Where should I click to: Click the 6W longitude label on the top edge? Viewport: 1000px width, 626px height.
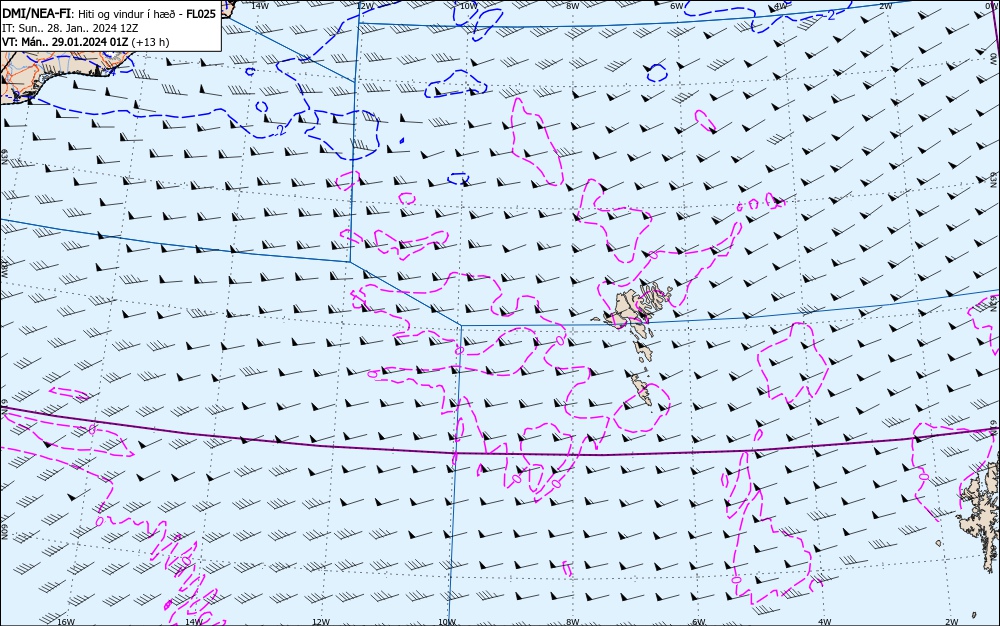click(x=677, y=6)
